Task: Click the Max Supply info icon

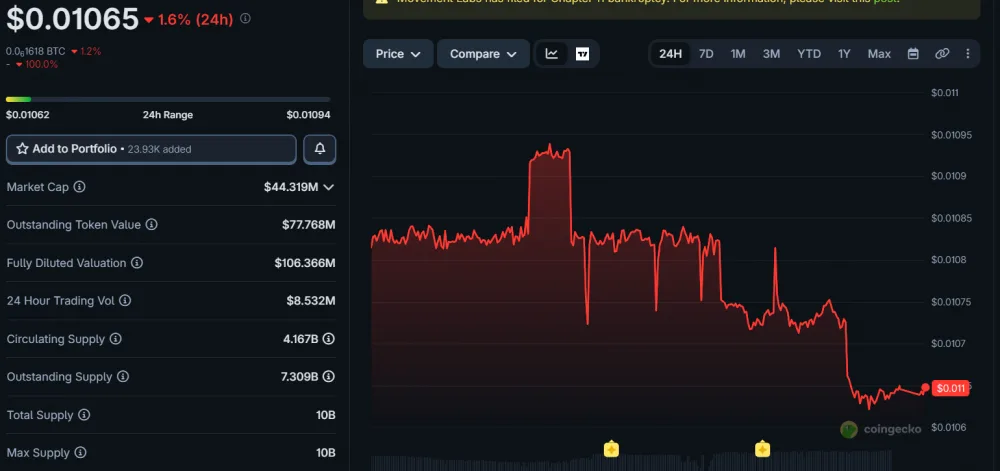Action: (80, 453)
